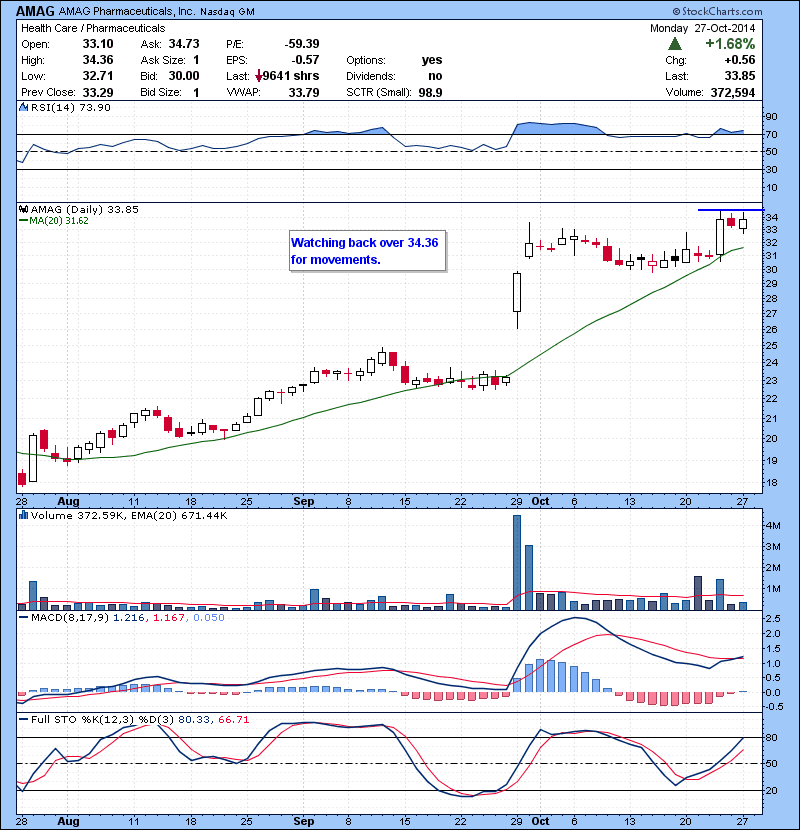
Task: Click the Last price 33.85 in header
Action: [740, 76]
